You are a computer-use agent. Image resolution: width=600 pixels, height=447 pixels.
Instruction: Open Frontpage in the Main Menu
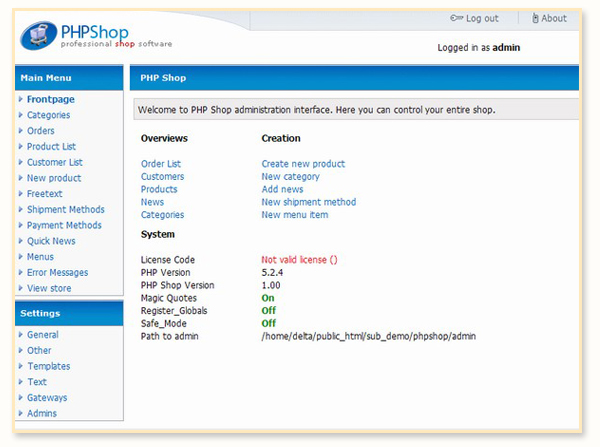(51, 100)
